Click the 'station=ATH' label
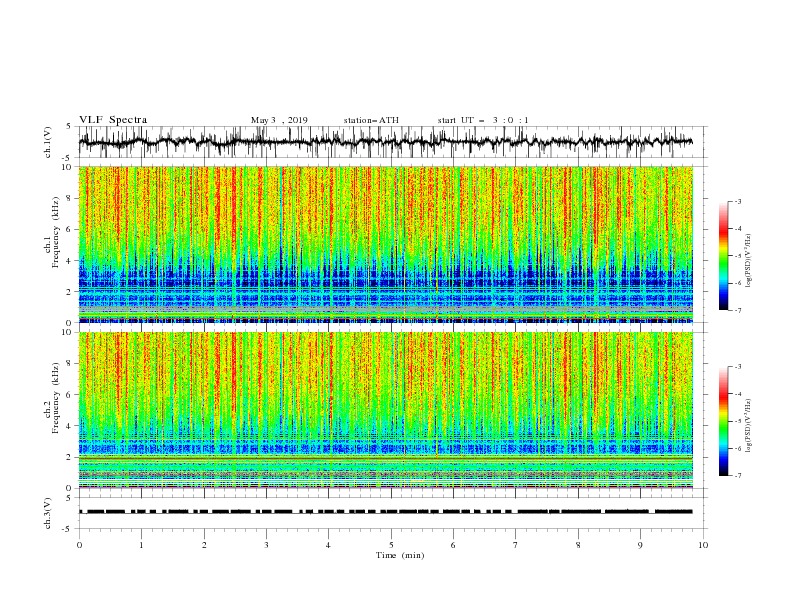 point(371,120)
